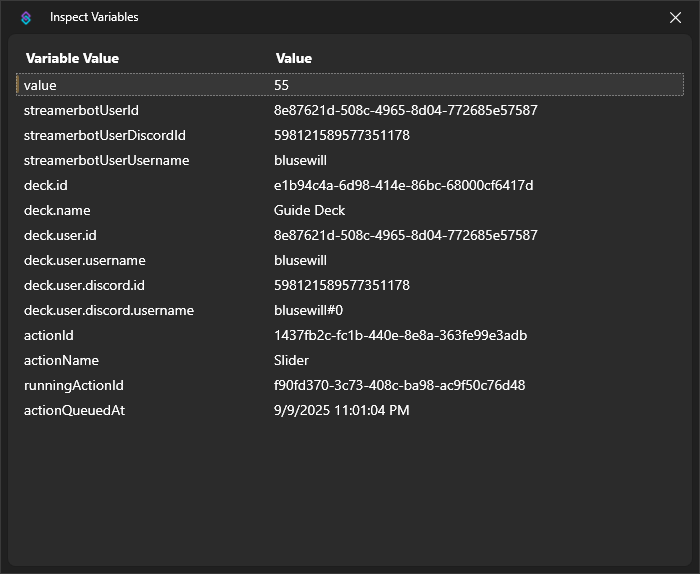Screen dimensions: 700x574
Task: Click the 'Inspect Variables' window title
Action: (94, 17)
